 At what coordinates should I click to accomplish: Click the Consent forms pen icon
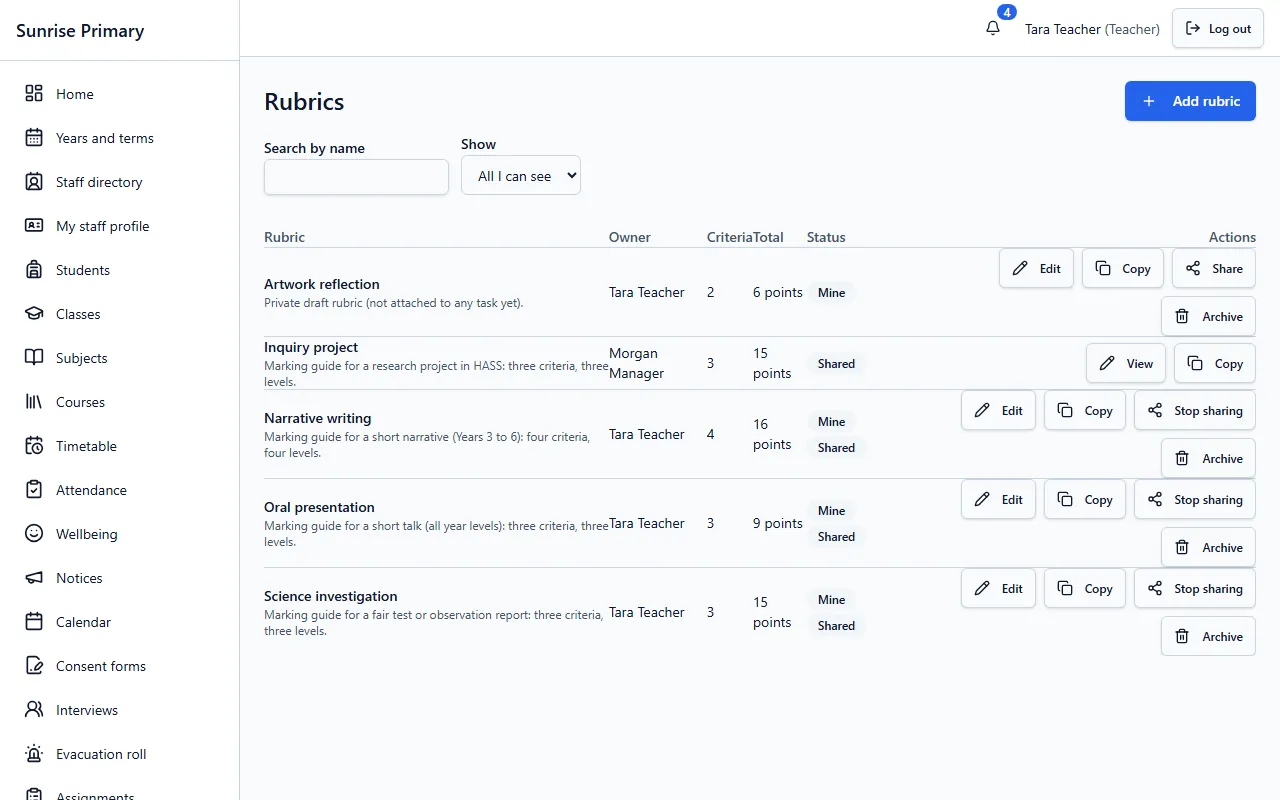coord(34,666)
